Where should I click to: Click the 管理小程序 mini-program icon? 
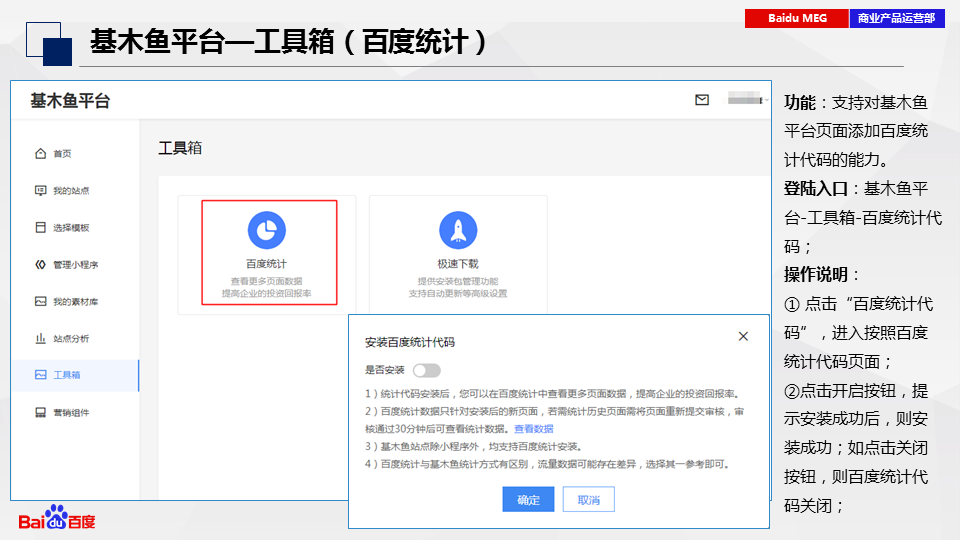[x=40, y=264]
